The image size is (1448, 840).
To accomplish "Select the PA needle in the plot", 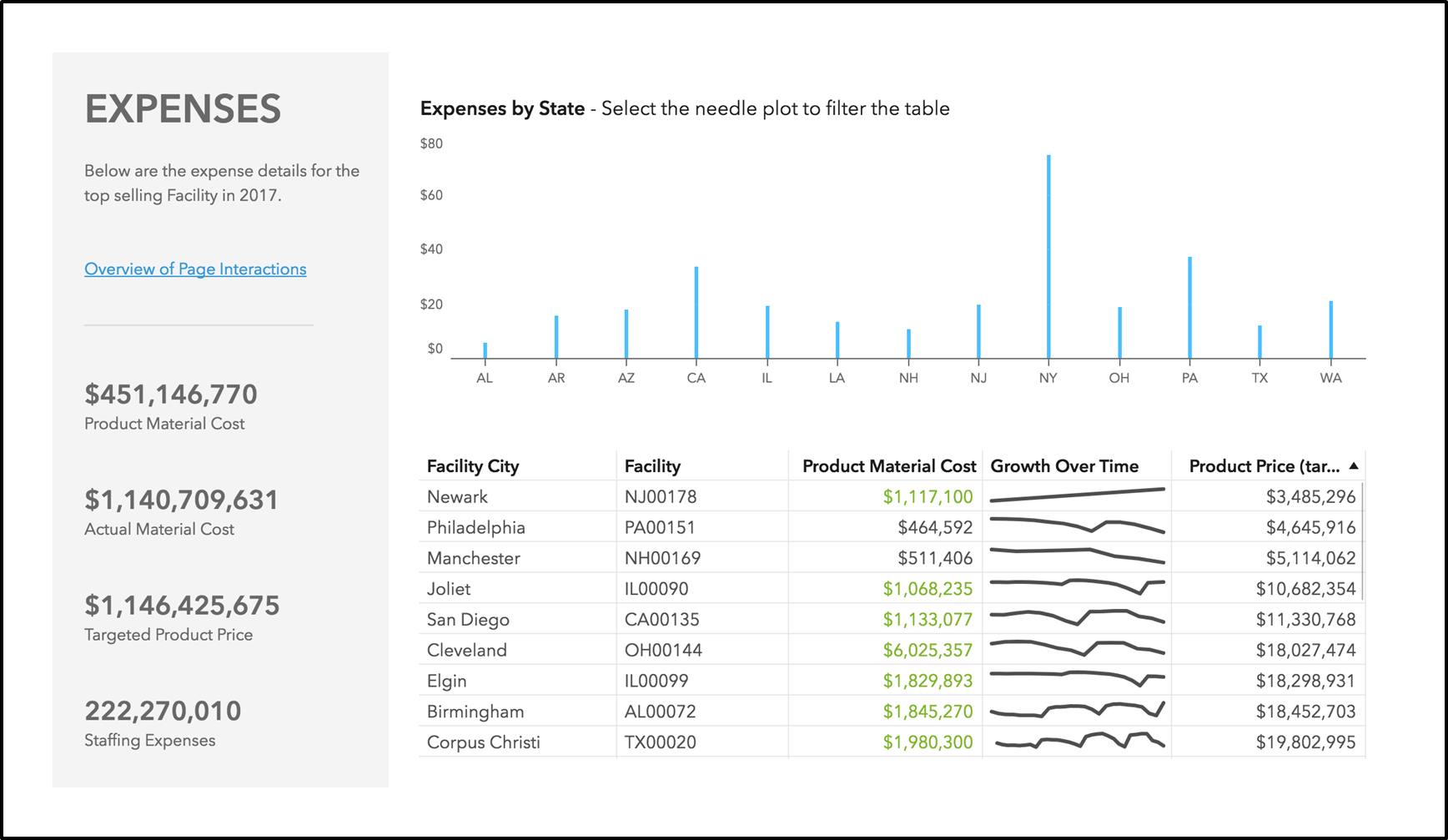I will [1189, 309].
